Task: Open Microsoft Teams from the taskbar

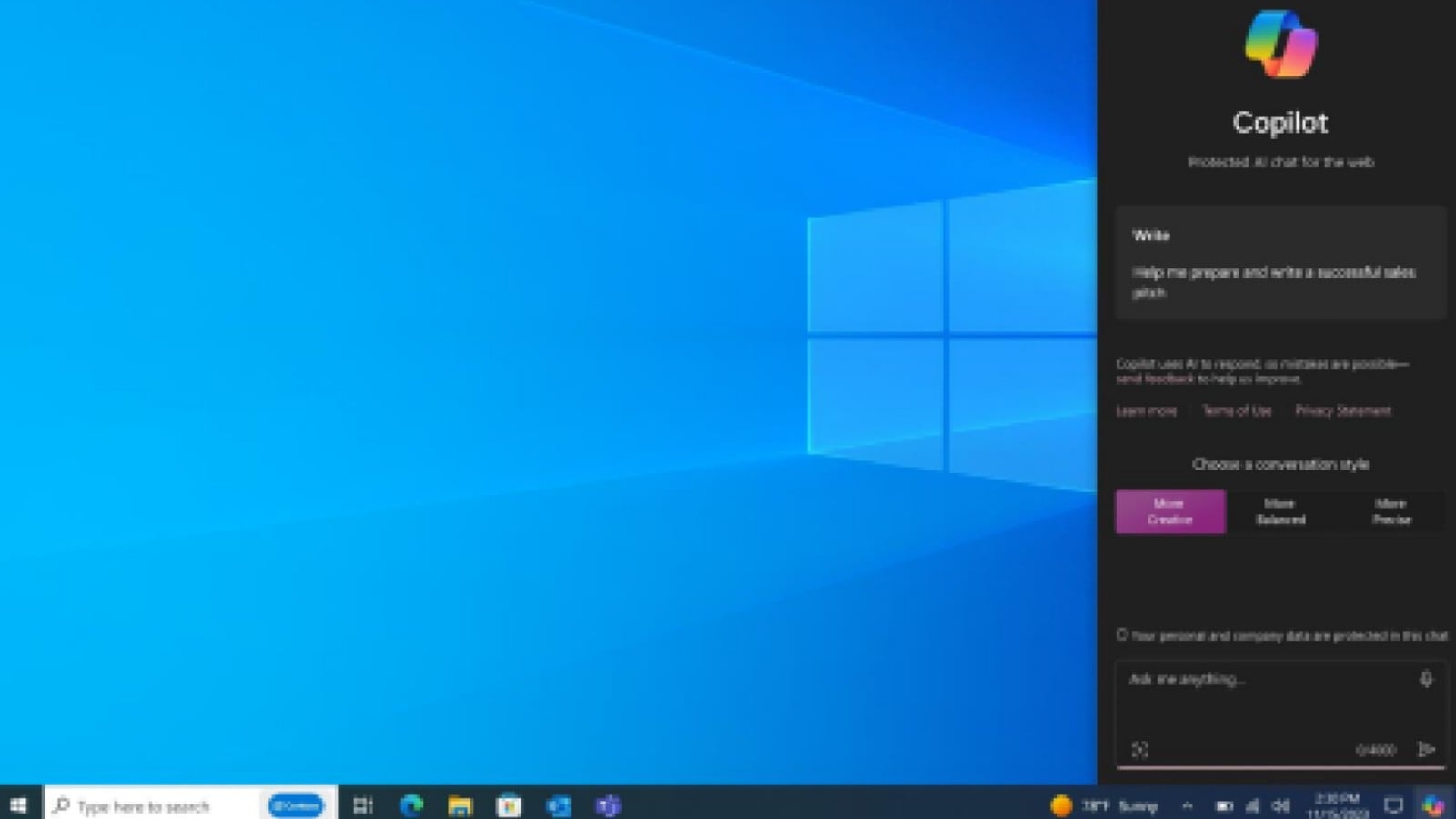Action: 608,805
